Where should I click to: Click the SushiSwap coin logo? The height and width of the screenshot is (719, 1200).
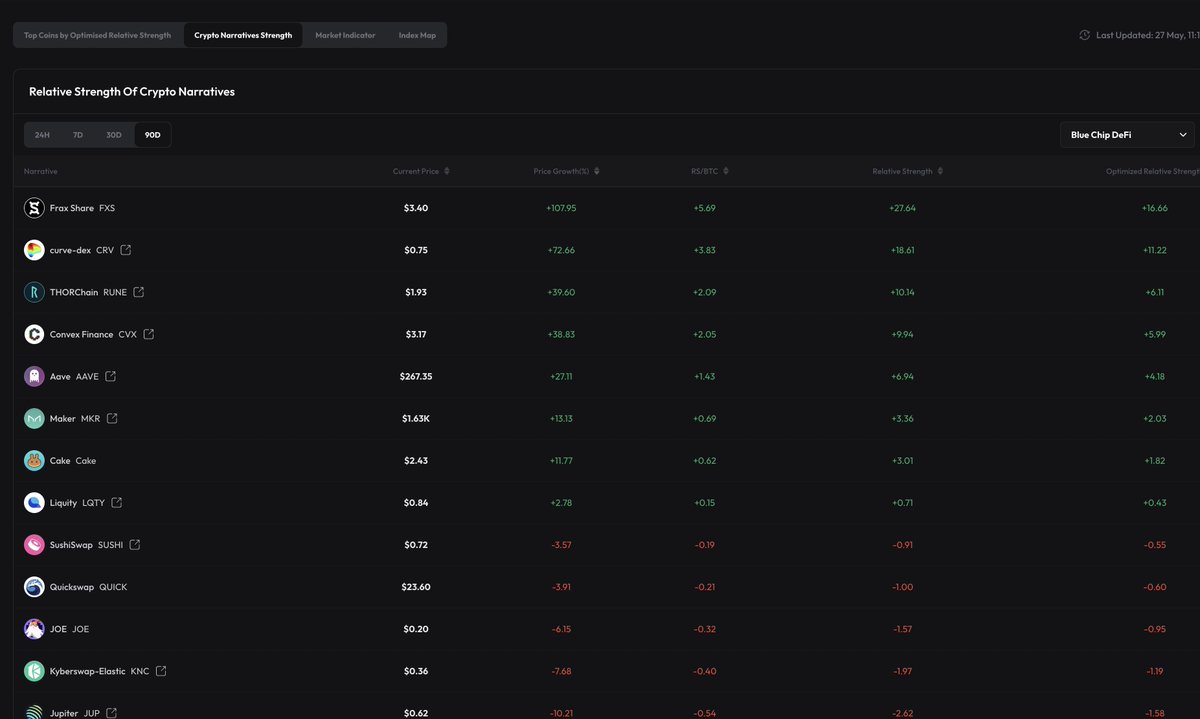[34, 545]
